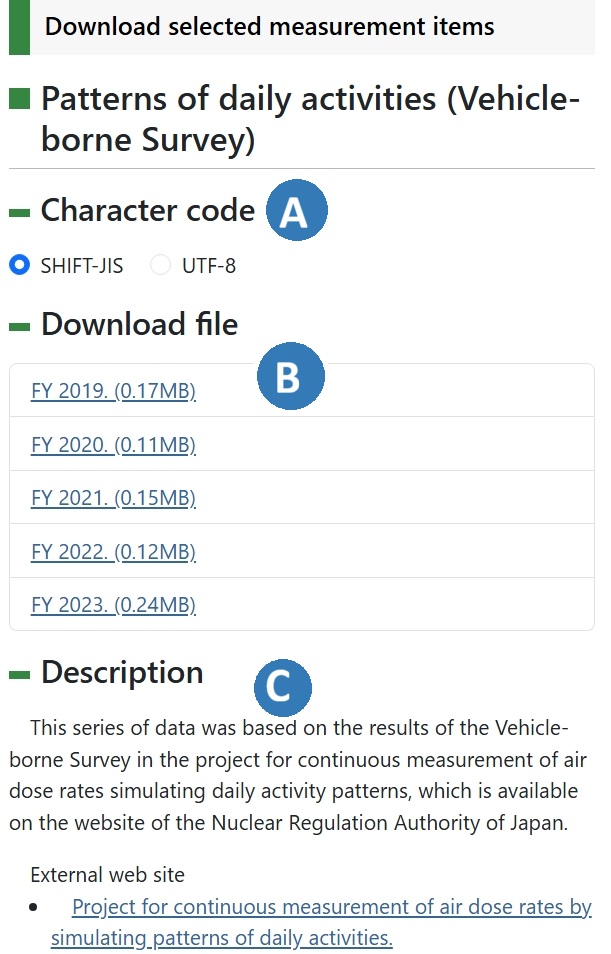This screenshot has width=611, height=954.
Task: Click the blue circle marker labeled A
Action: click(x=296, y=210)
